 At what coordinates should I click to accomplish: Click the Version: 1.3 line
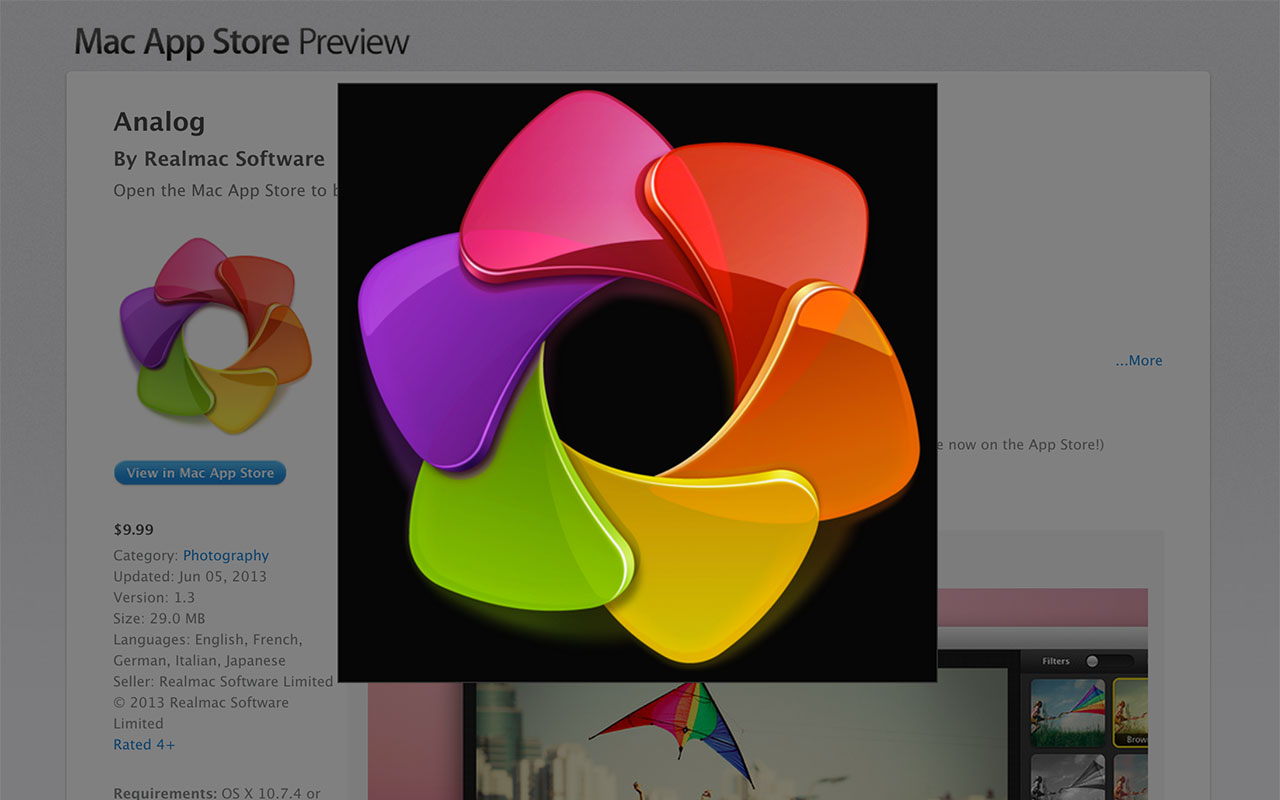coord(154,597)
